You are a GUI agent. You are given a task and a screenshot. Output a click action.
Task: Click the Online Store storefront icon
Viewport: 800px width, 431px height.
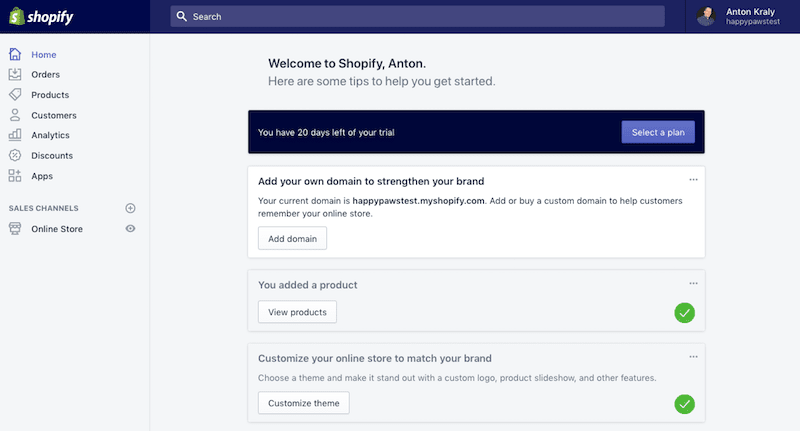coord(15,229)
